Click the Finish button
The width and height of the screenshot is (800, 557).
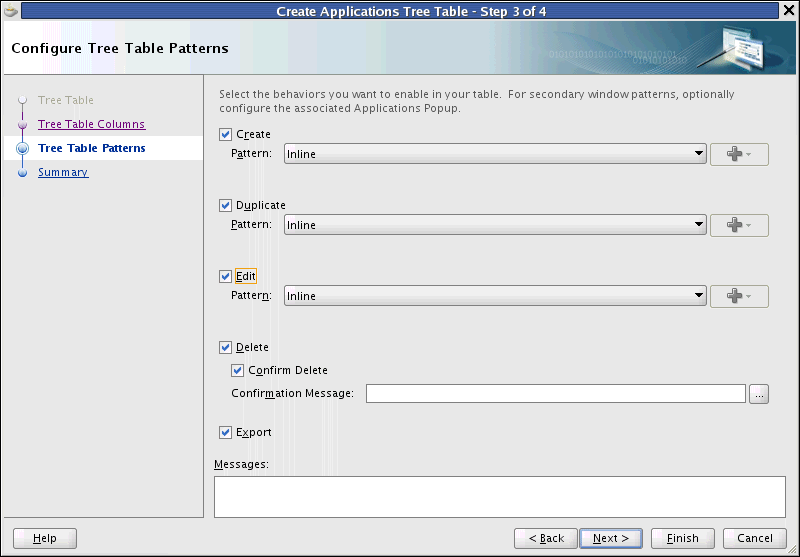click(x=683, y=538)
